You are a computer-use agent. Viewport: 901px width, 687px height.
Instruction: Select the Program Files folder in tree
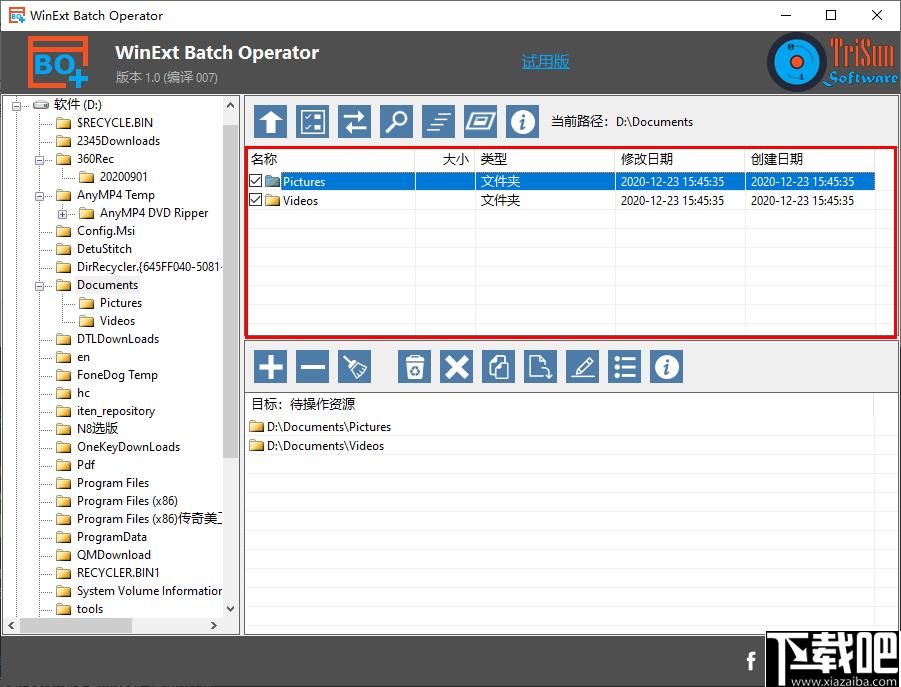(x=113, y=483)
